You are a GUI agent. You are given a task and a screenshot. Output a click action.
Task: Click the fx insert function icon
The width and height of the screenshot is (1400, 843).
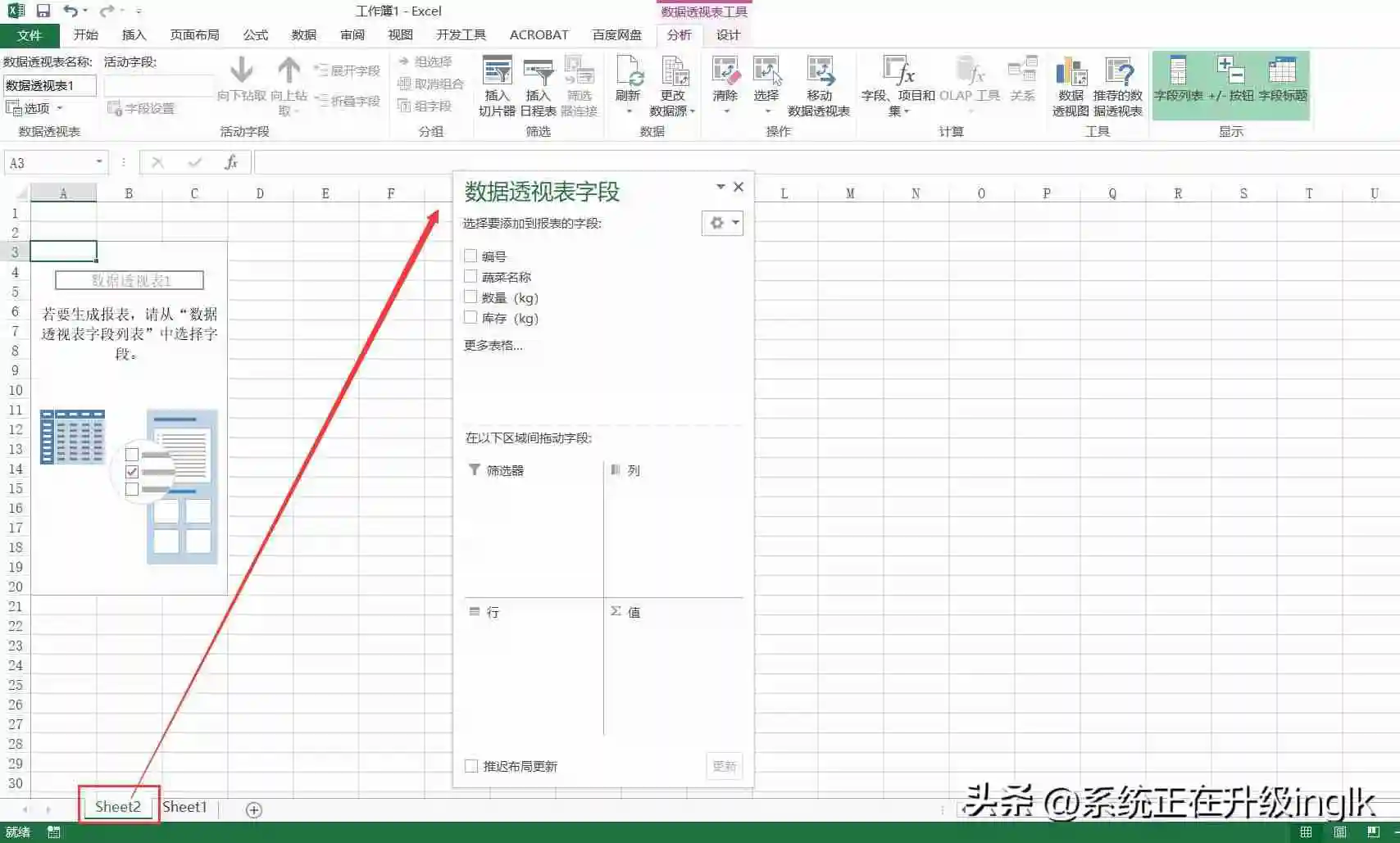[x=231, y=162]
